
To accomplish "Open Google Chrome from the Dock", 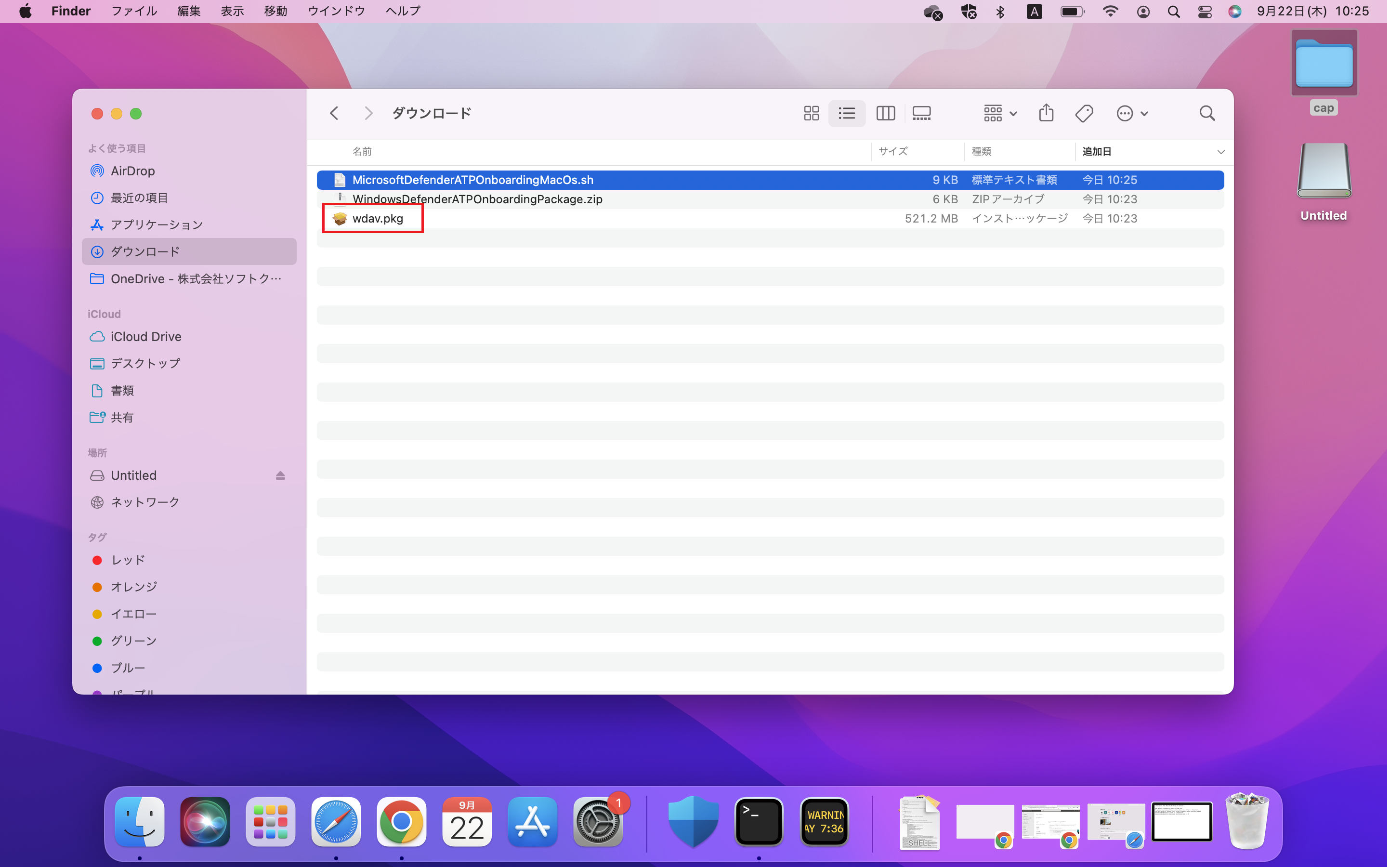I will [x=402, y=823].
